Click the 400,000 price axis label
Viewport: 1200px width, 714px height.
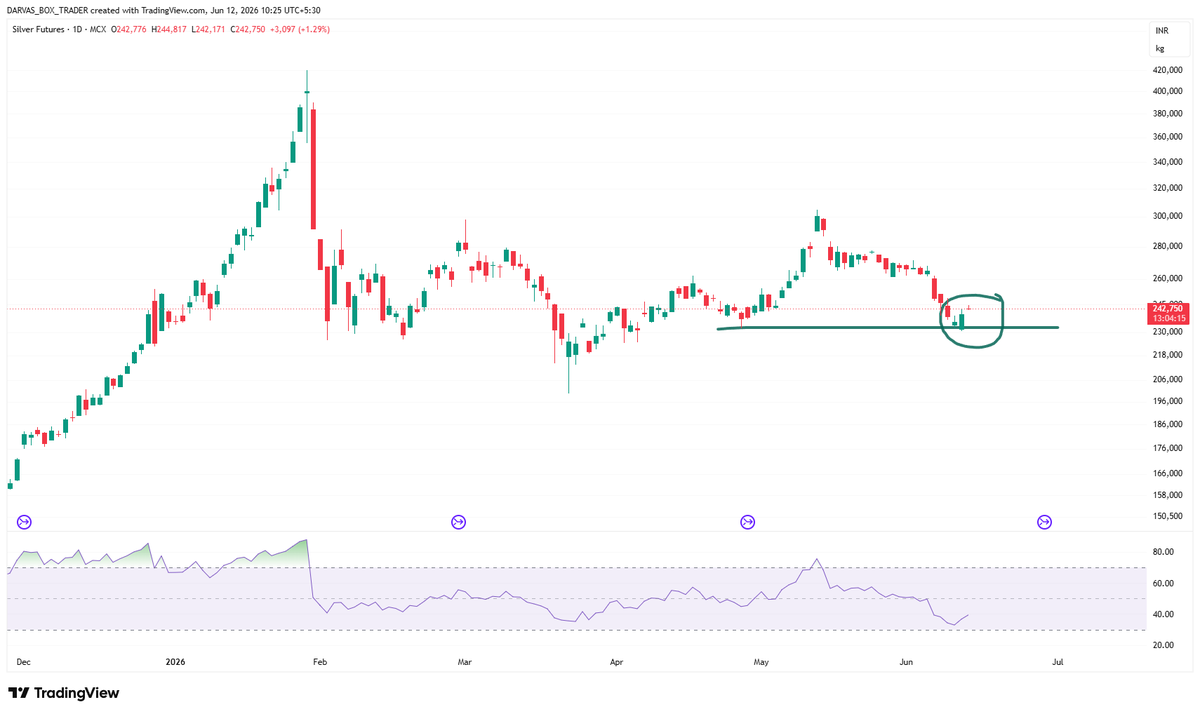[1169, 91]
